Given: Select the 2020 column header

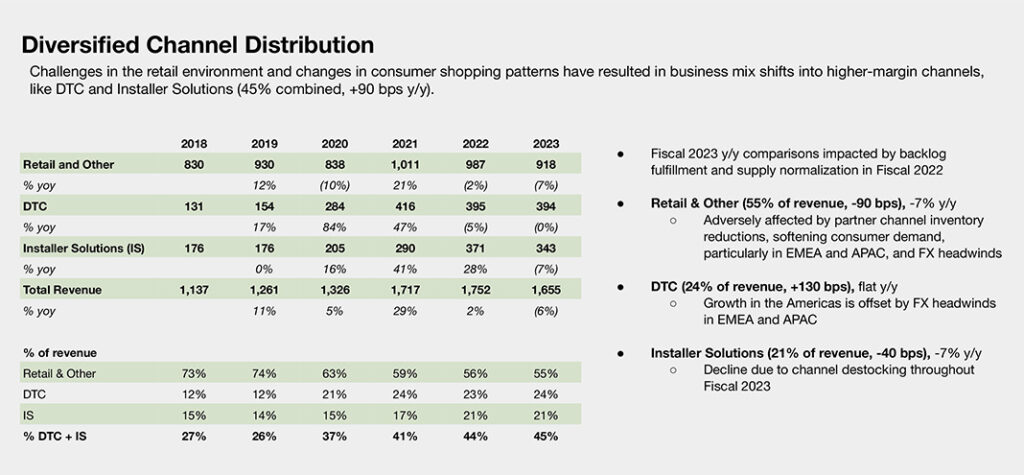Looking at the screenshot, I should tap(334, 144).
